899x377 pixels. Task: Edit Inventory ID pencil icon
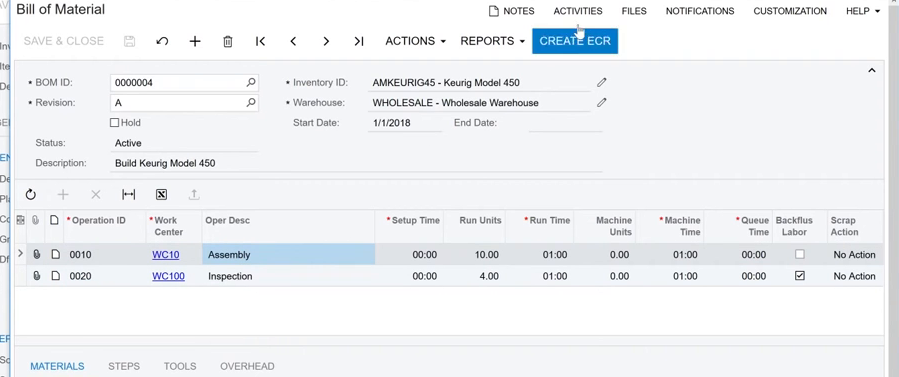click(x=601, y=83)
